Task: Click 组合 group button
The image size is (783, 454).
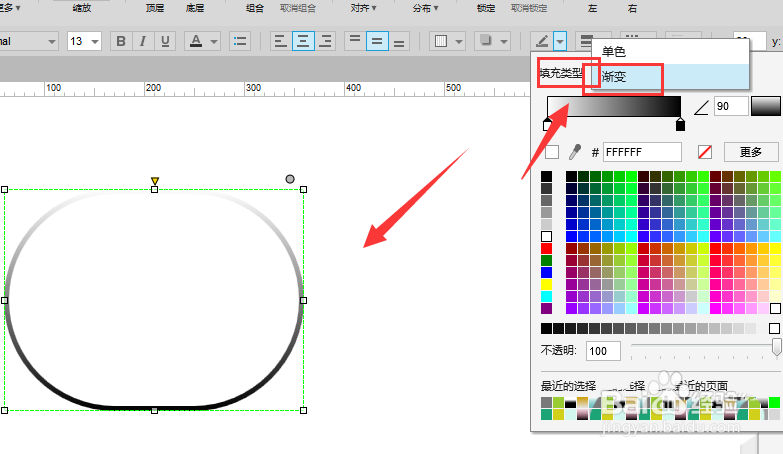Action: (x=255, y=8)
